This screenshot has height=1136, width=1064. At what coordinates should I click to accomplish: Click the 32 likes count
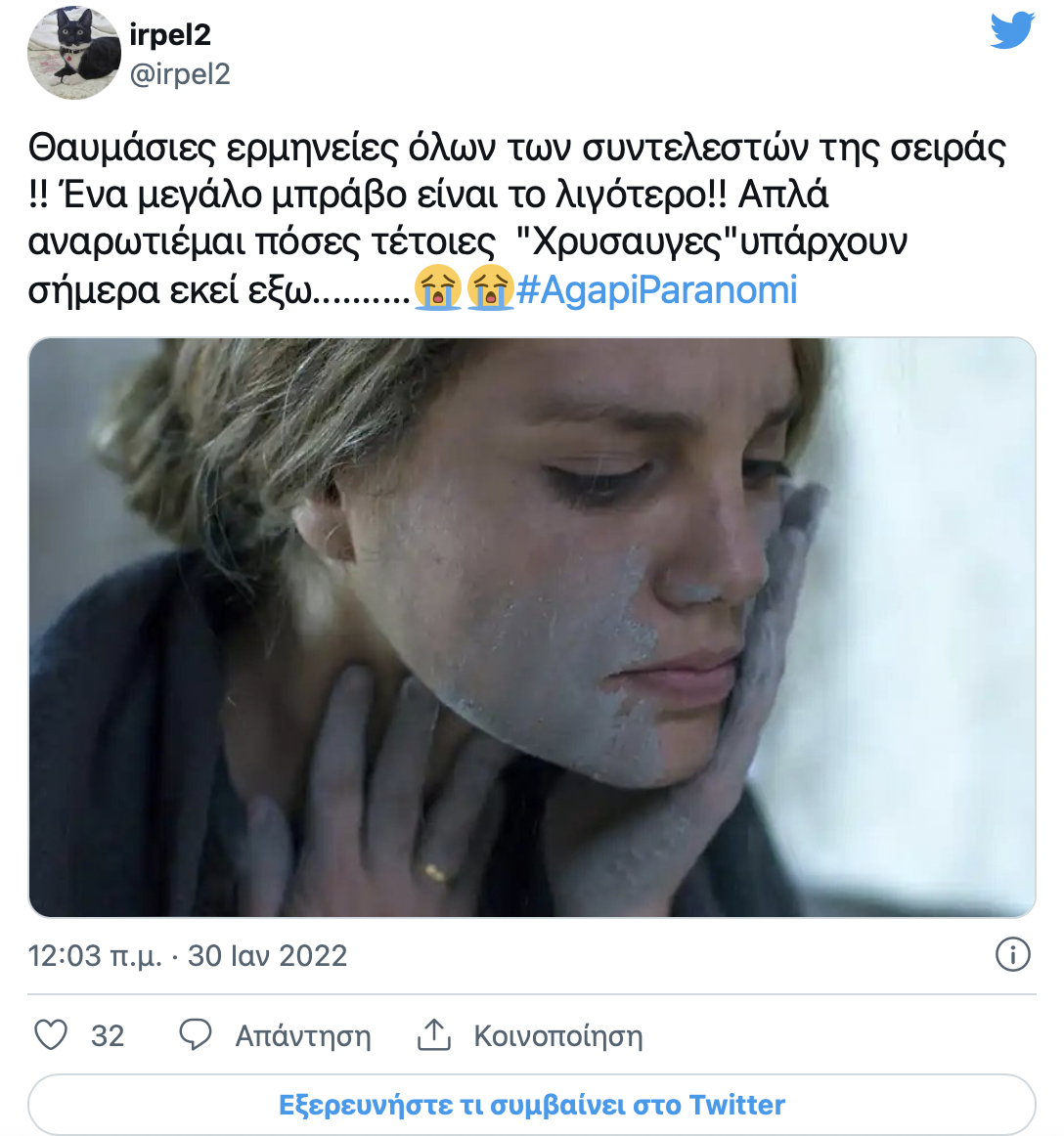pos(108,1036)
